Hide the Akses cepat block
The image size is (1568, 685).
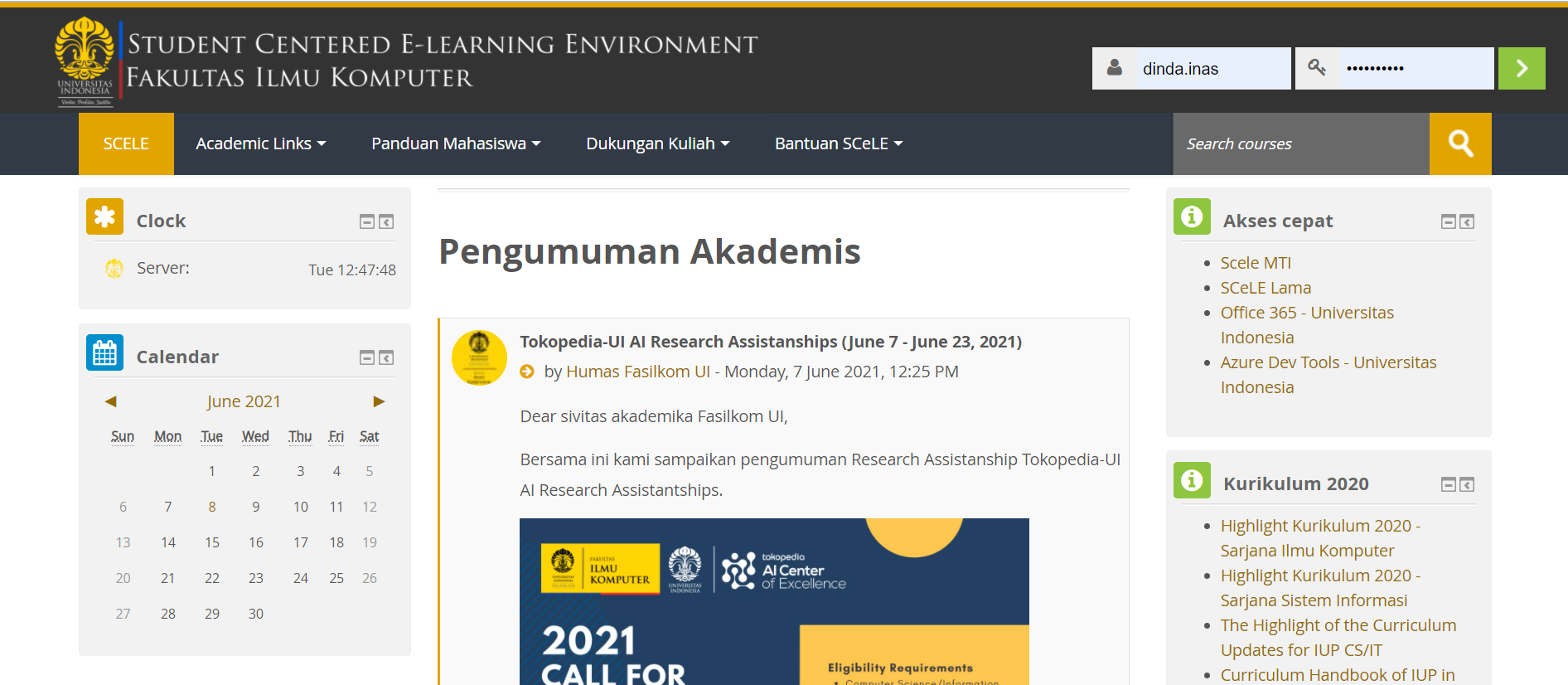tap(1449, 221)
